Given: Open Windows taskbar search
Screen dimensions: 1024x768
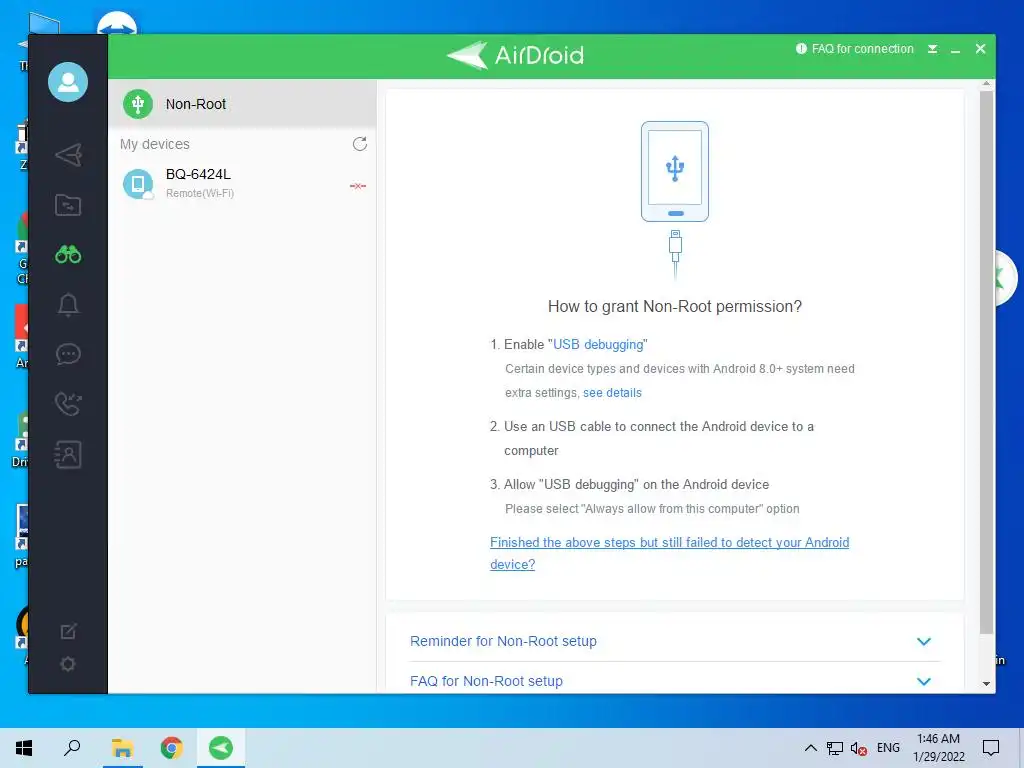Looking at the screenshot, I should [x=72, y=748].
